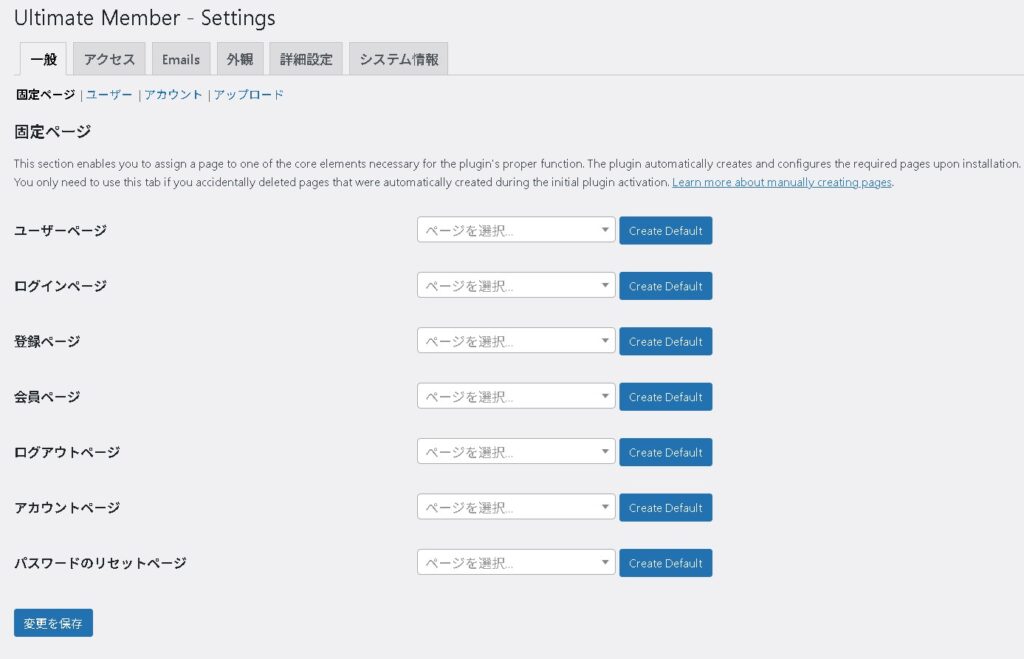Expand the 登録ページ page dropdown
Screen dimensions: 1024x659
pos(516,342)
